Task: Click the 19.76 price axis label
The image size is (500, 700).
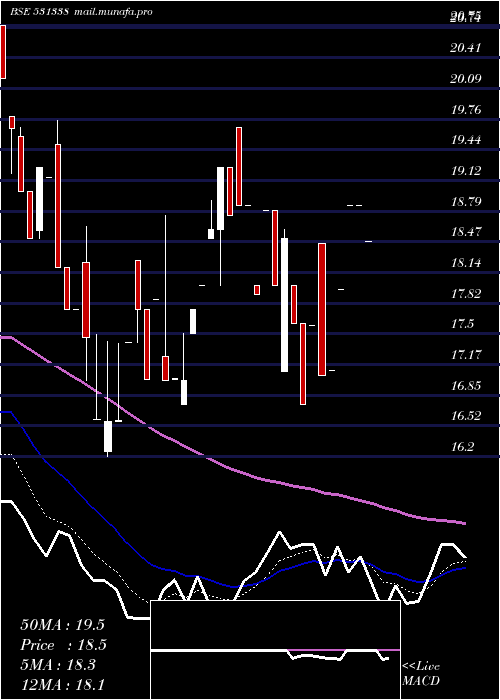Action: pyautogui.click(x=466, y=109)
